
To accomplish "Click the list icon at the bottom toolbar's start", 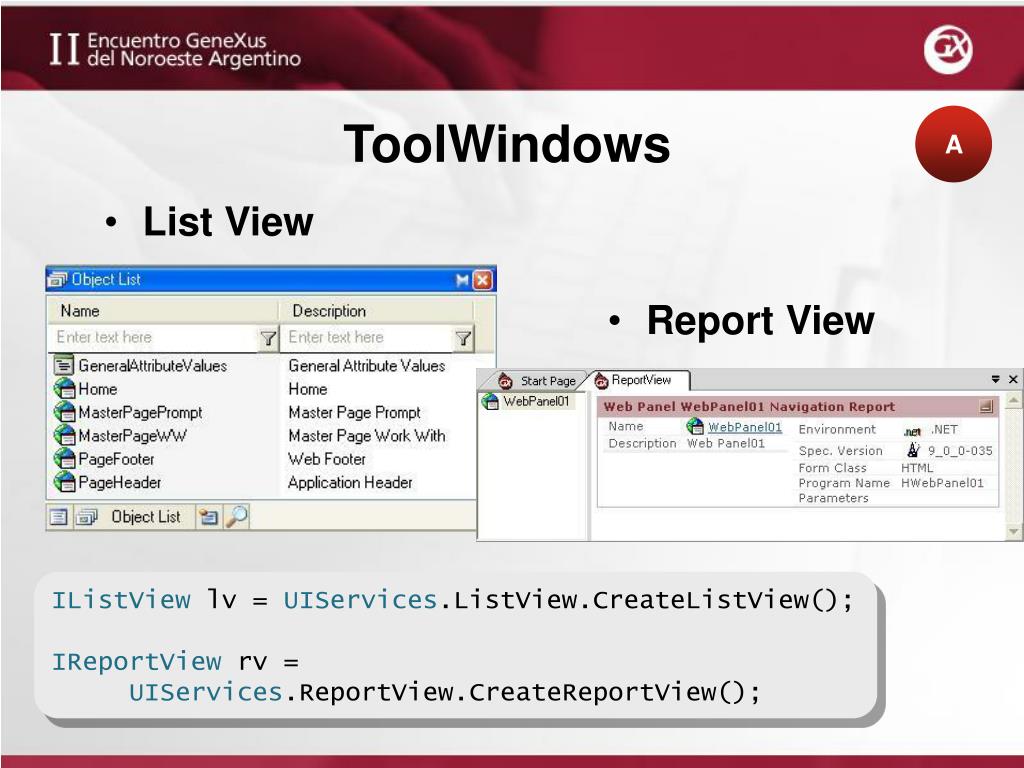I will (58, 517).
